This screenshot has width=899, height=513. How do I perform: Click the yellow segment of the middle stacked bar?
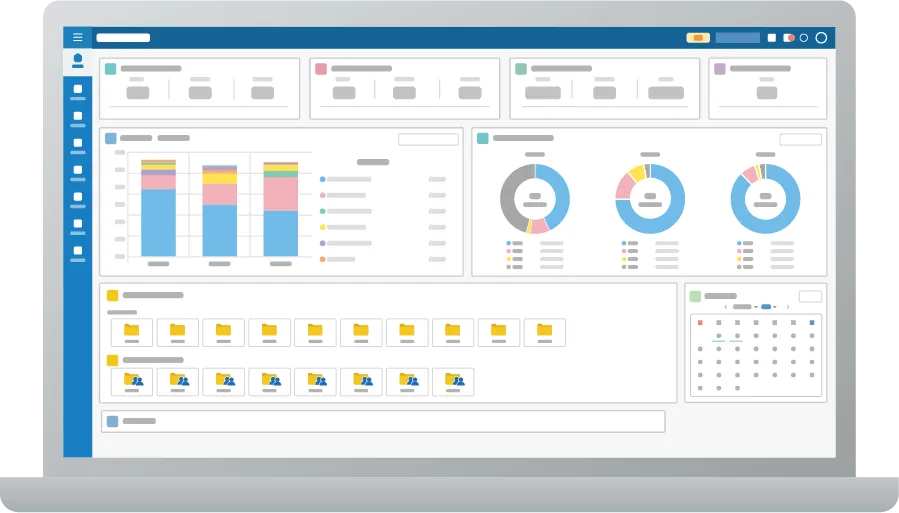coord(220,178)
